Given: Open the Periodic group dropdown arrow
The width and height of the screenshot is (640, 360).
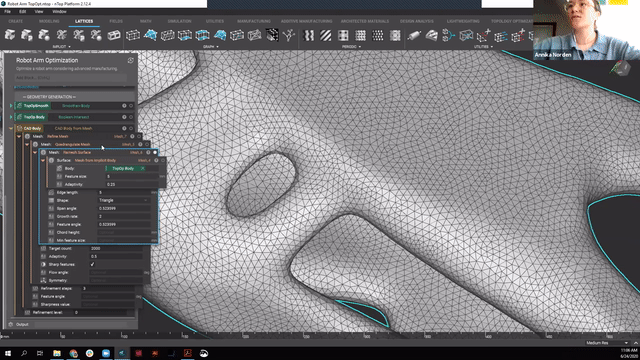Looking at the screenshot, I should 360,47.
